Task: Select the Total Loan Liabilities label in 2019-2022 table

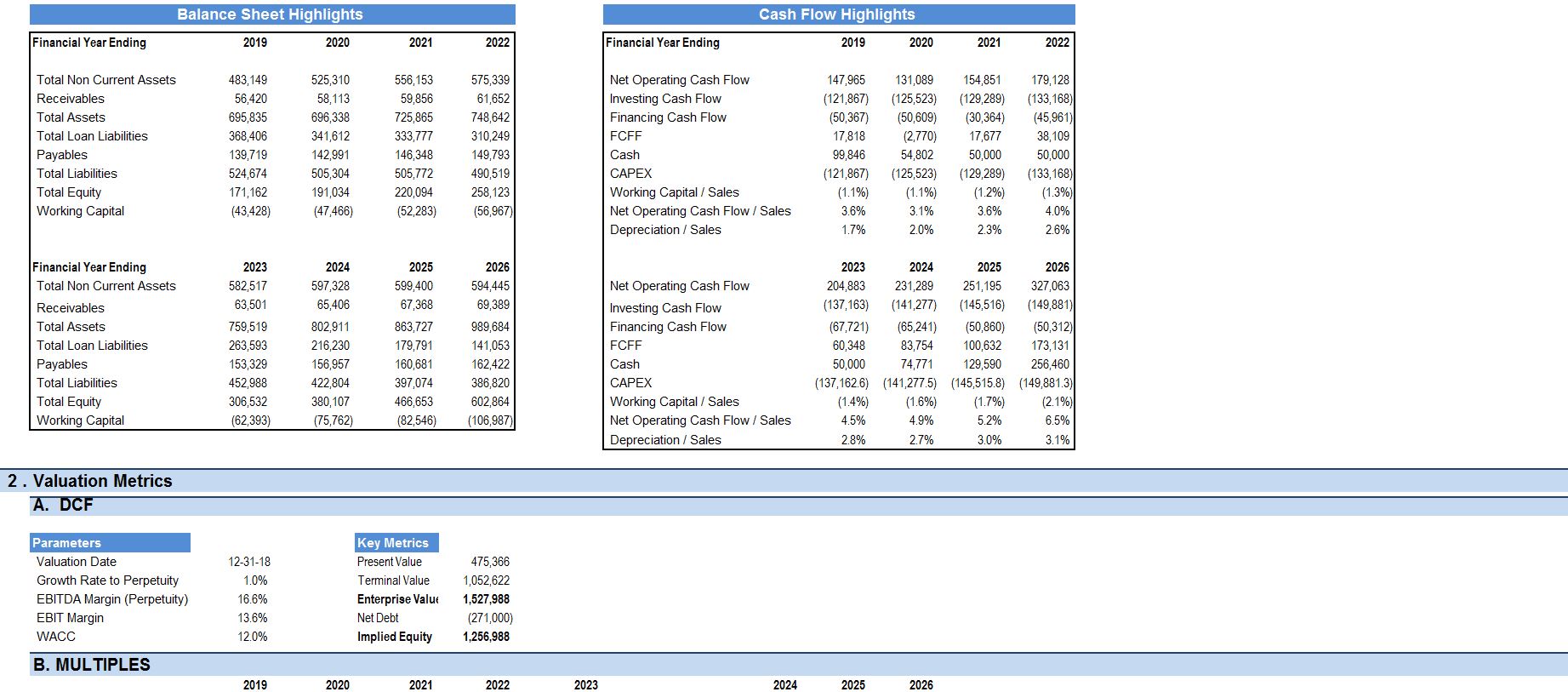Action: click(x=92, y=136)
